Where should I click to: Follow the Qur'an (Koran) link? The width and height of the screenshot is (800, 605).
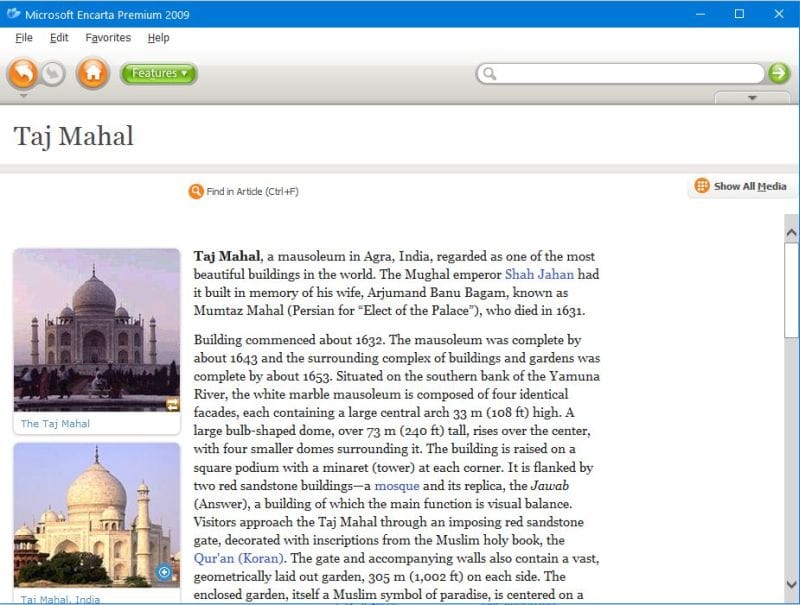(240, 558)
